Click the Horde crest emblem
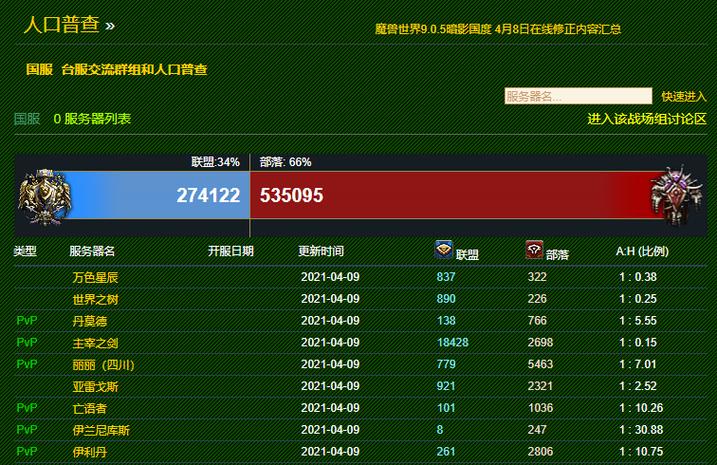 [675, 195]
